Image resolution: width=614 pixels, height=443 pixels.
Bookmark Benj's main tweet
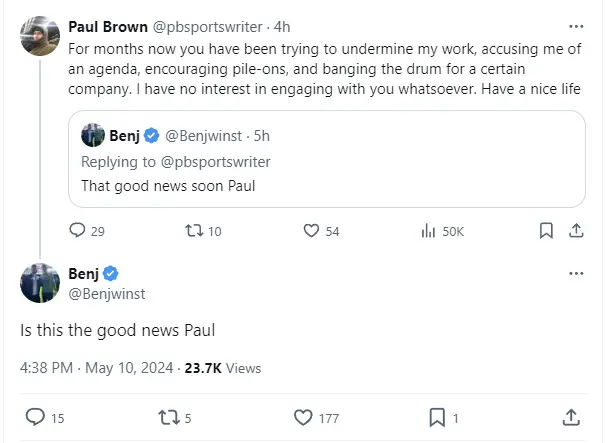[436, 416]
